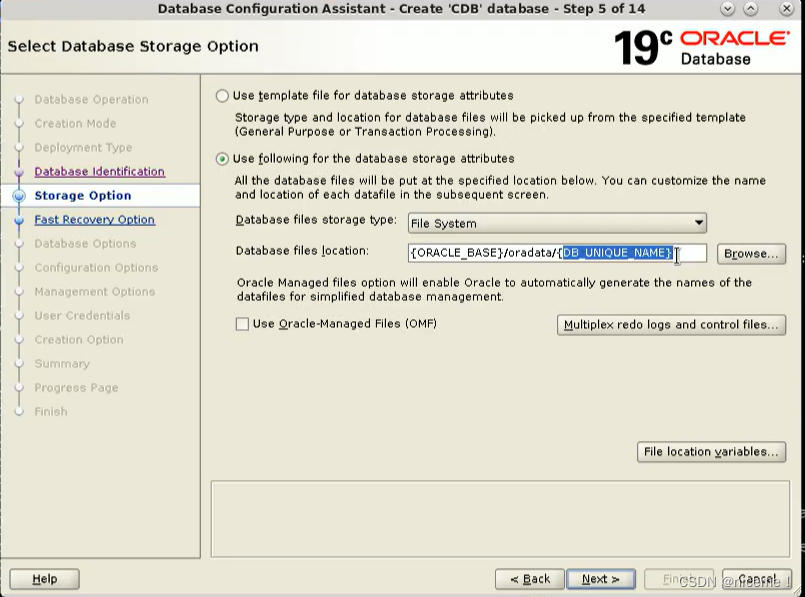Click the Database Operation step bullet
The height and width of the screenshot is (597, 805).
pyautogui.click(x=21, y=99)
